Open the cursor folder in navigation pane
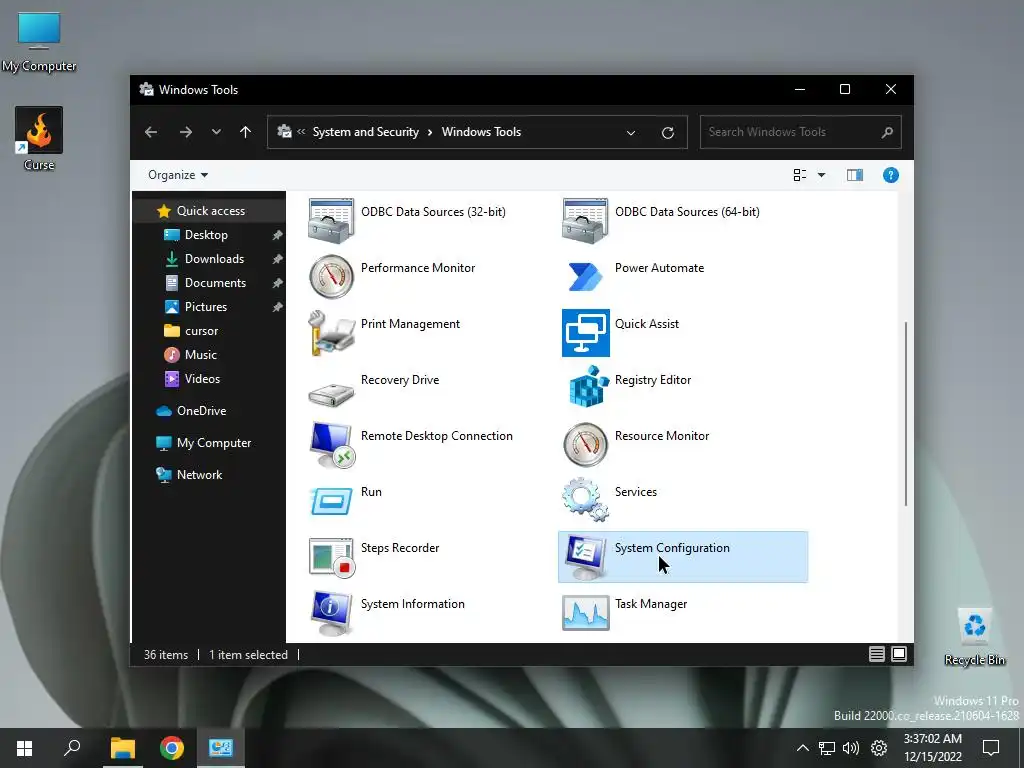The width and height of the screenshot is (1024, 768). coord(210,331)
